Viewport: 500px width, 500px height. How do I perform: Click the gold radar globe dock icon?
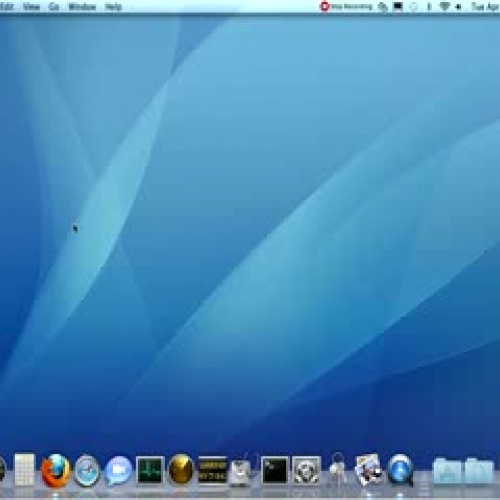[x=181, y=470]
